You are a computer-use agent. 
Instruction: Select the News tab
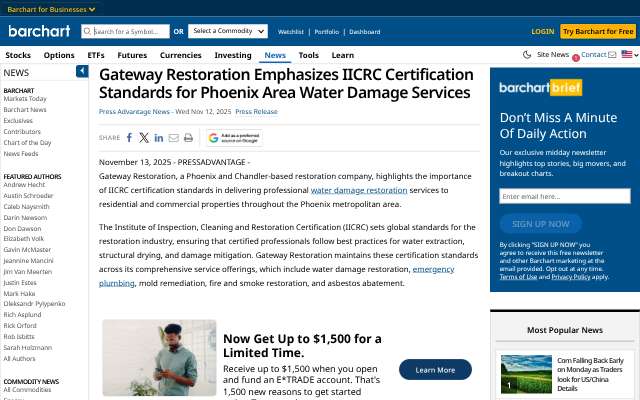(275, 55)
